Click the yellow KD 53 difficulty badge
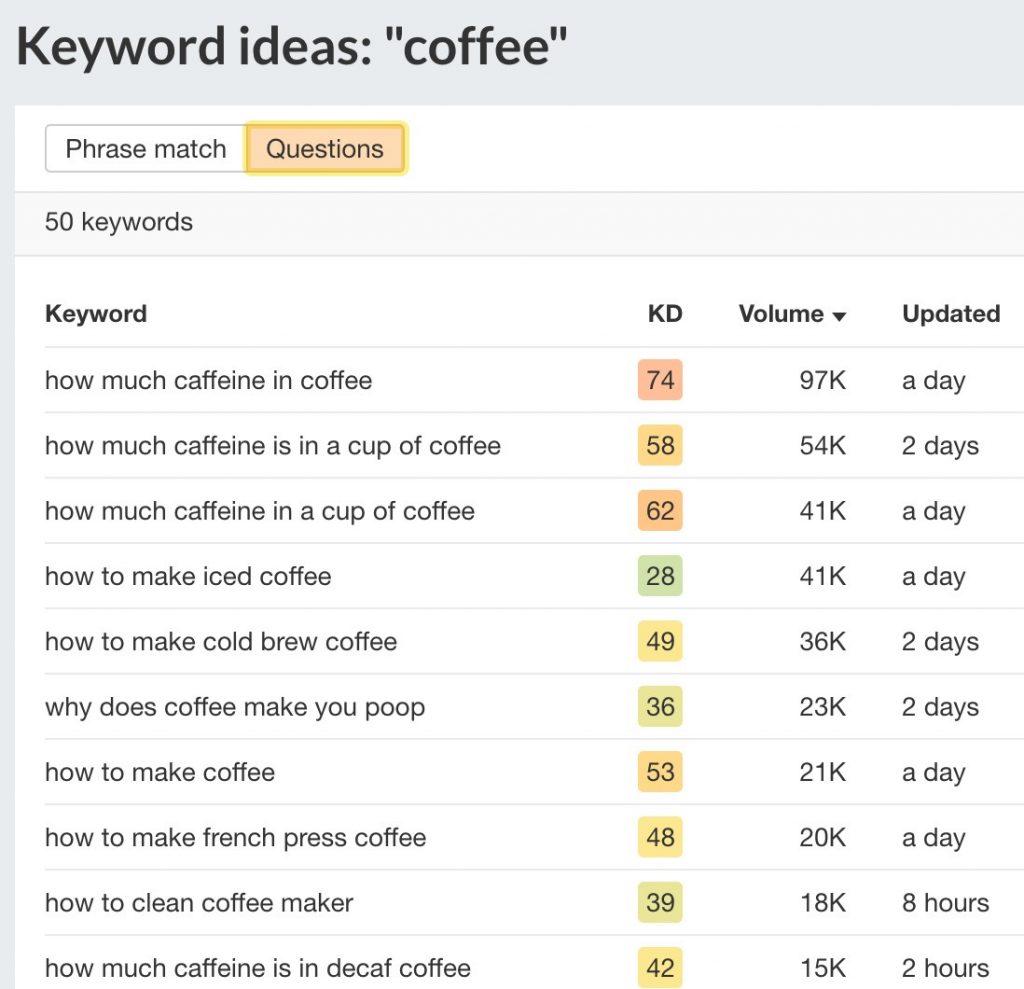Screen dimensions: 1024x989 coord(659,772)
